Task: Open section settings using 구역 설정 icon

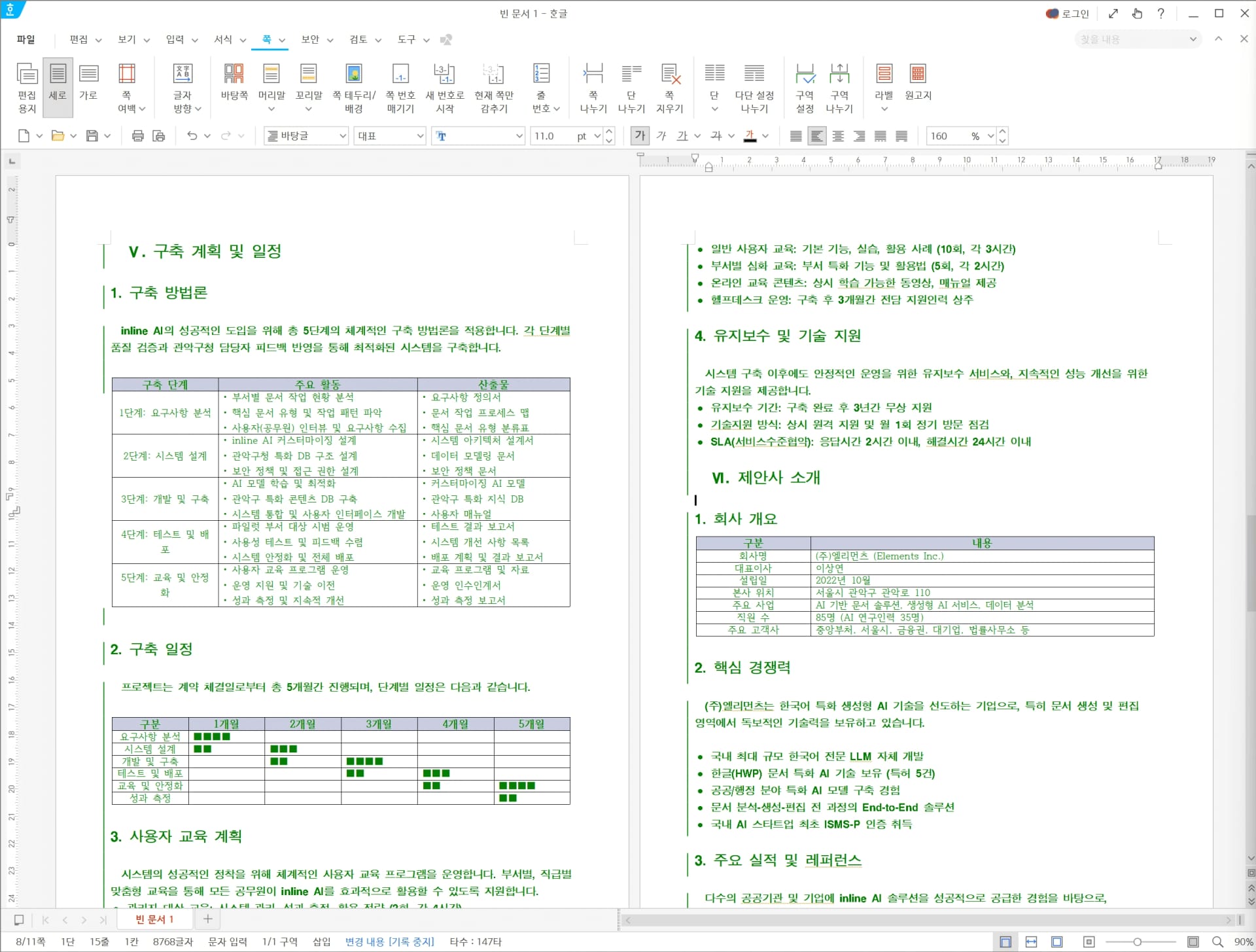Action: point(805,85)
